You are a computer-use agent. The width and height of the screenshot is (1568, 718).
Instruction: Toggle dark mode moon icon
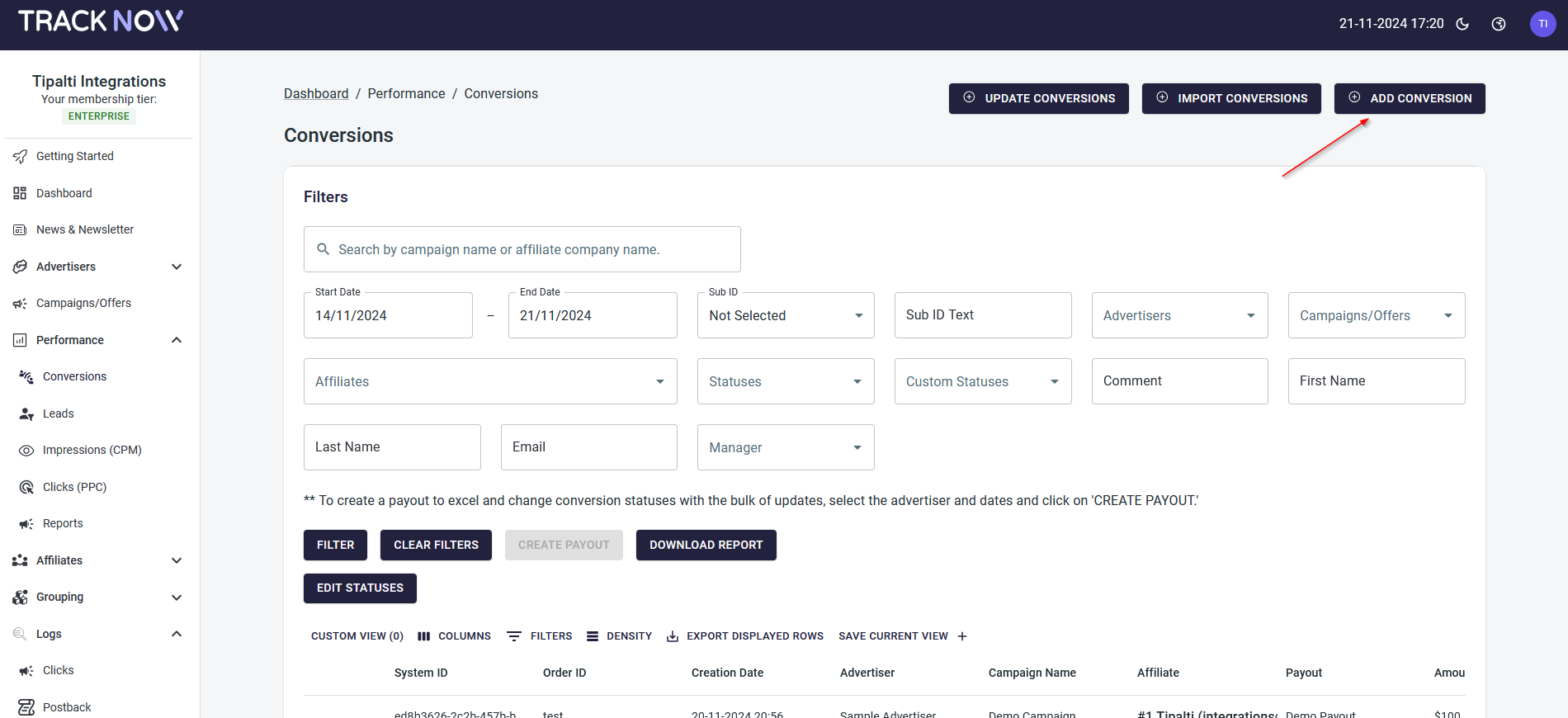tap(1462, 24)
